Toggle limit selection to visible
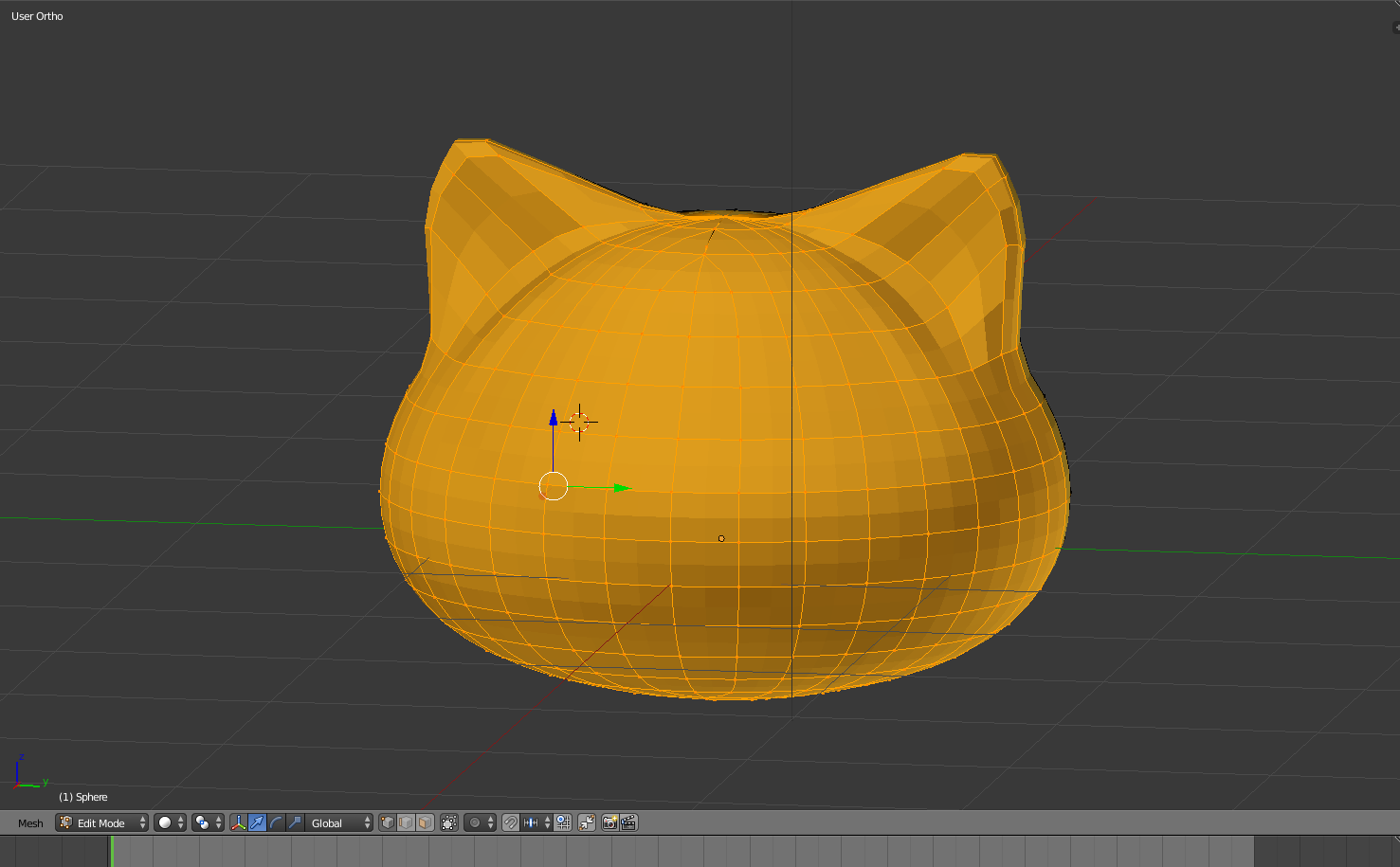Screen dimensions: 1400x867 tap(449, 823)
